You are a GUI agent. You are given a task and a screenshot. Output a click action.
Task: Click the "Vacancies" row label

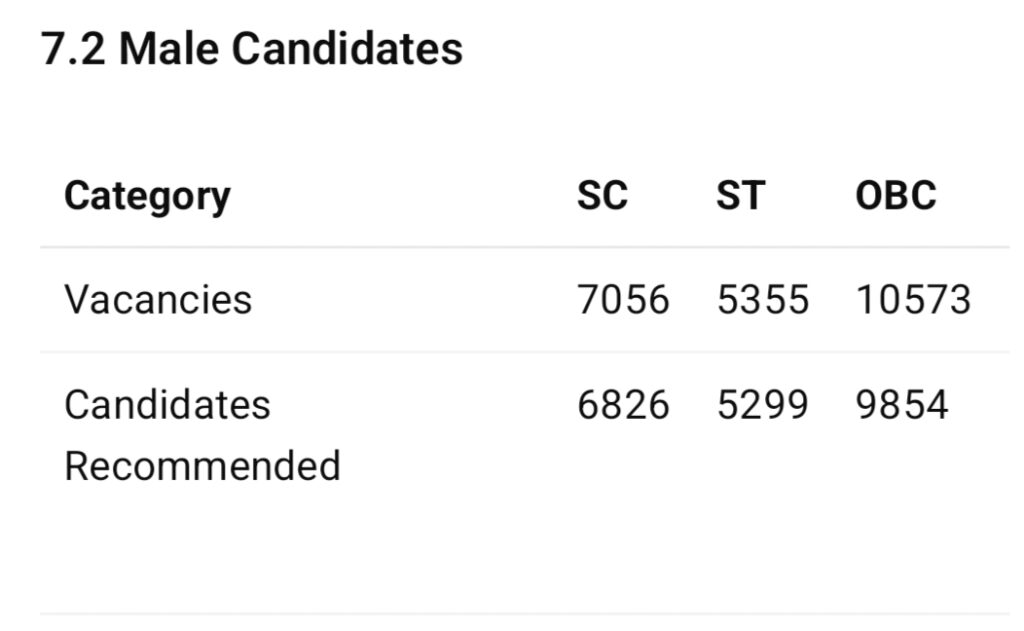[x=158, y=299]
